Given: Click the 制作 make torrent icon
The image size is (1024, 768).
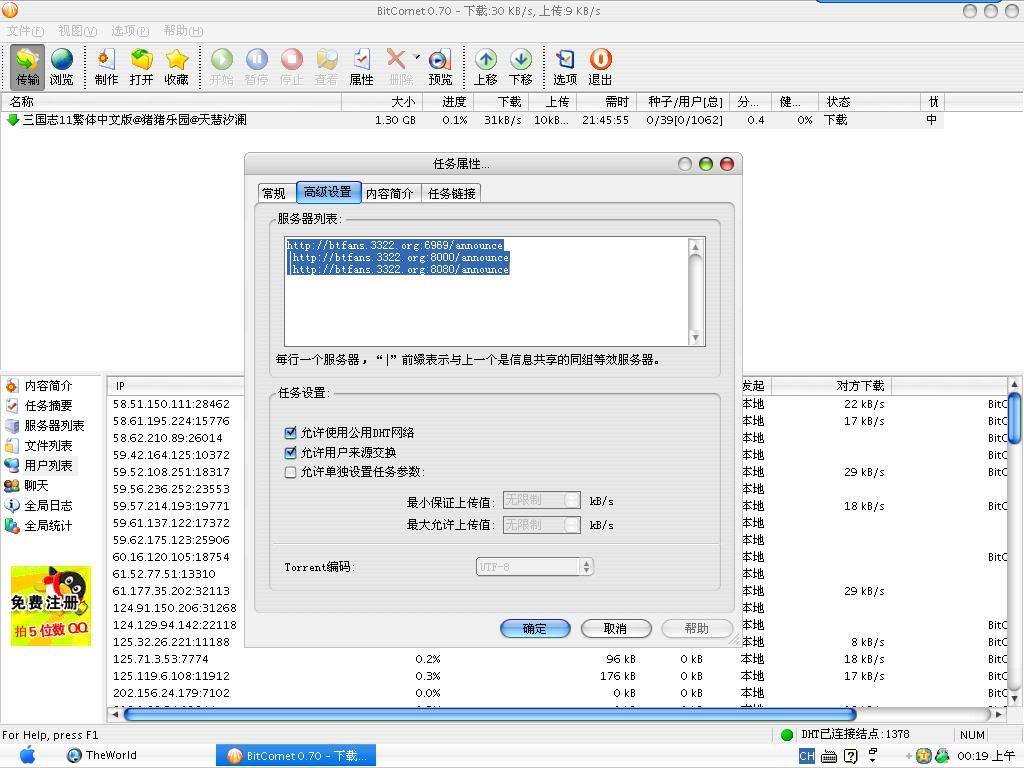Looking at the screenshot, I should pos(106,67).
